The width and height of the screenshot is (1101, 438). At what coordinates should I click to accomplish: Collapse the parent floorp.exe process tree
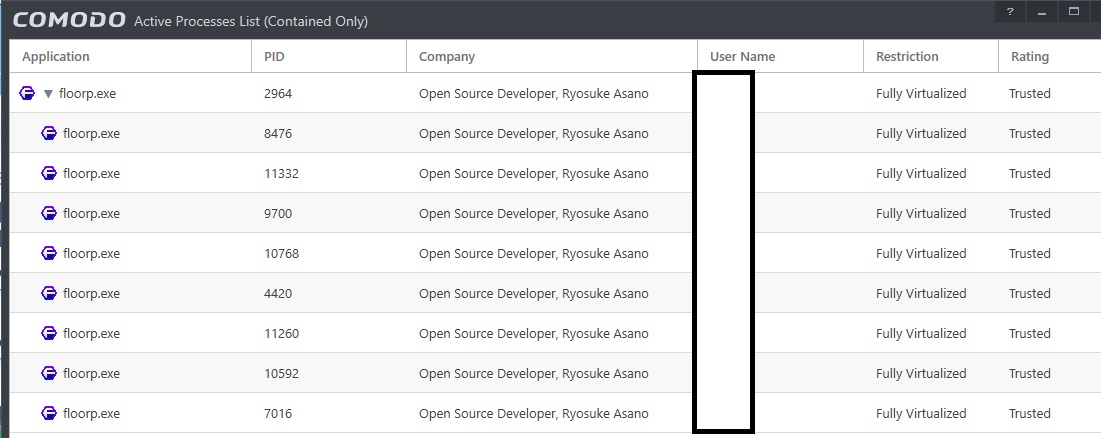(x=48, y=94)
